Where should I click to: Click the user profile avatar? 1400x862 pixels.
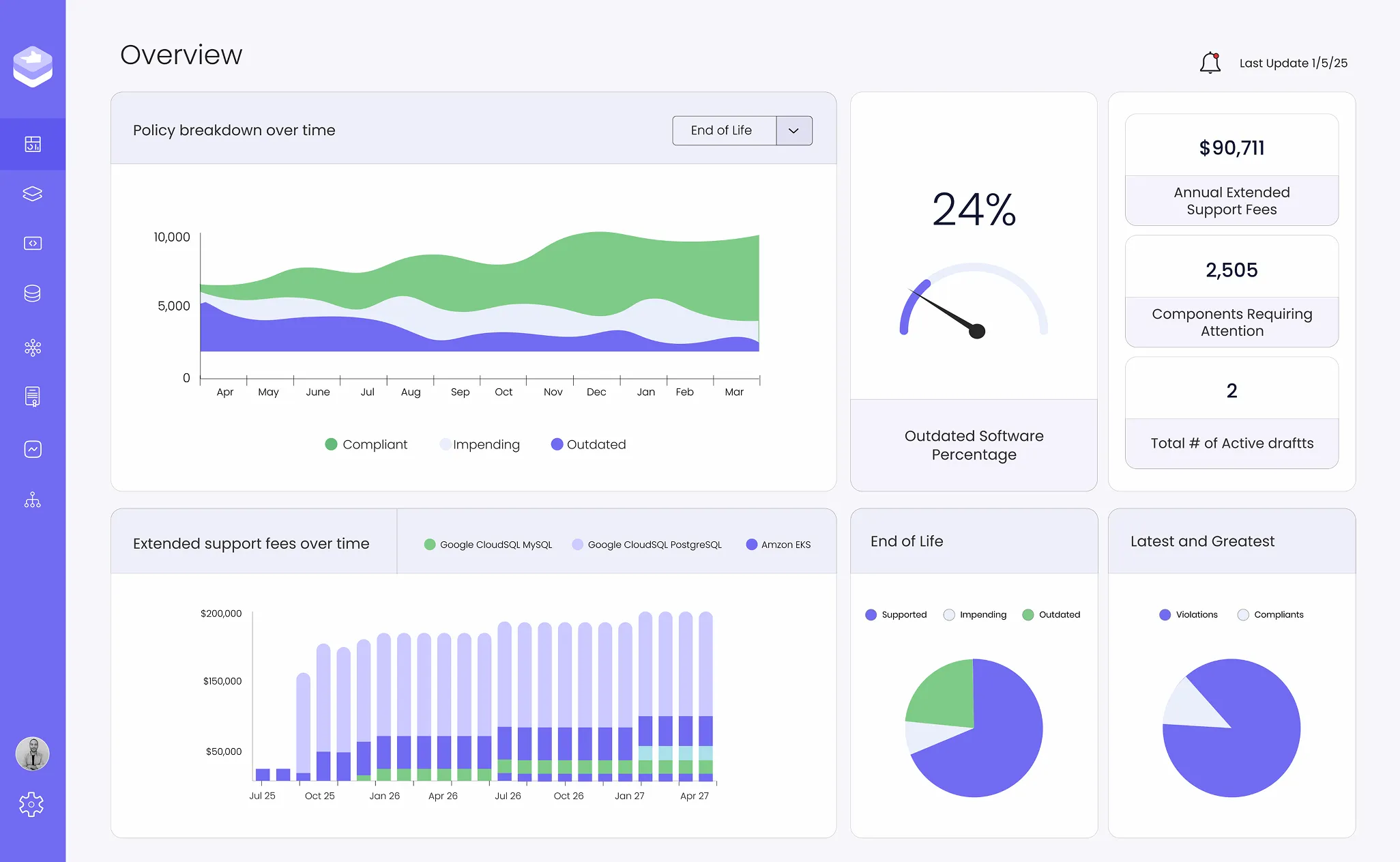(x=33, y=754)
